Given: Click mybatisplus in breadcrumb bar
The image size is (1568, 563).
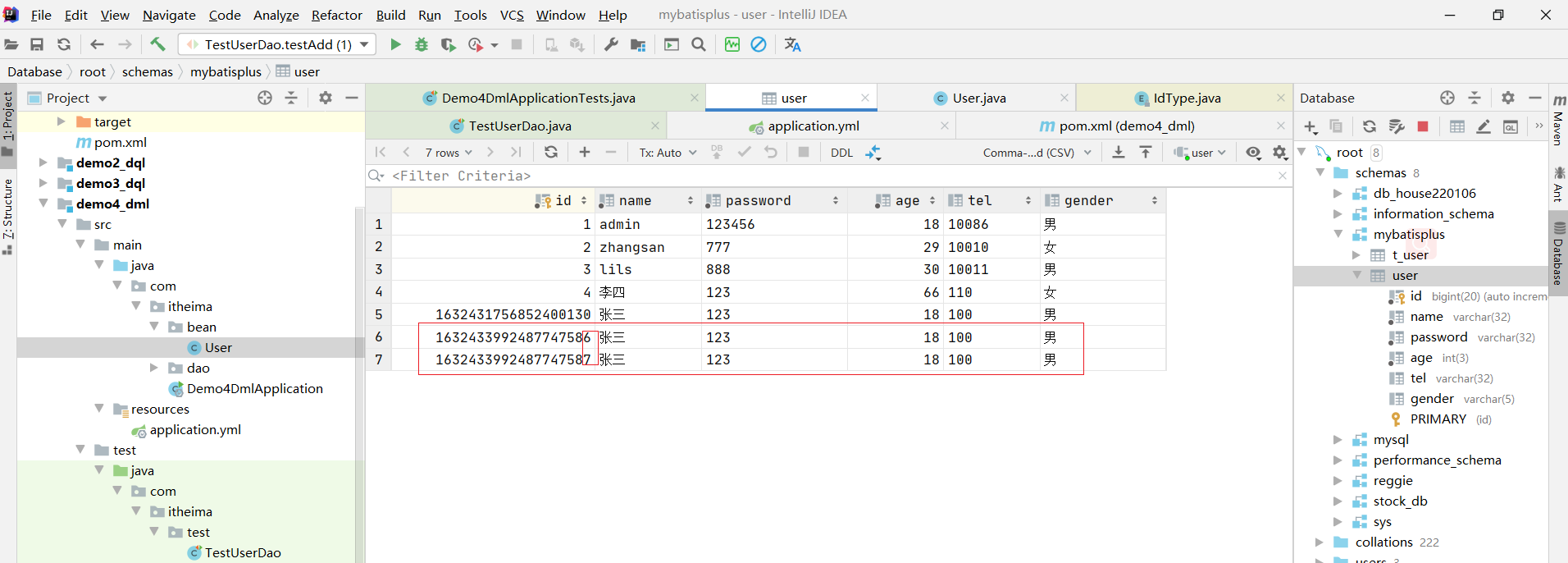Looking at the screenshot, I should [x=226, y=71].
